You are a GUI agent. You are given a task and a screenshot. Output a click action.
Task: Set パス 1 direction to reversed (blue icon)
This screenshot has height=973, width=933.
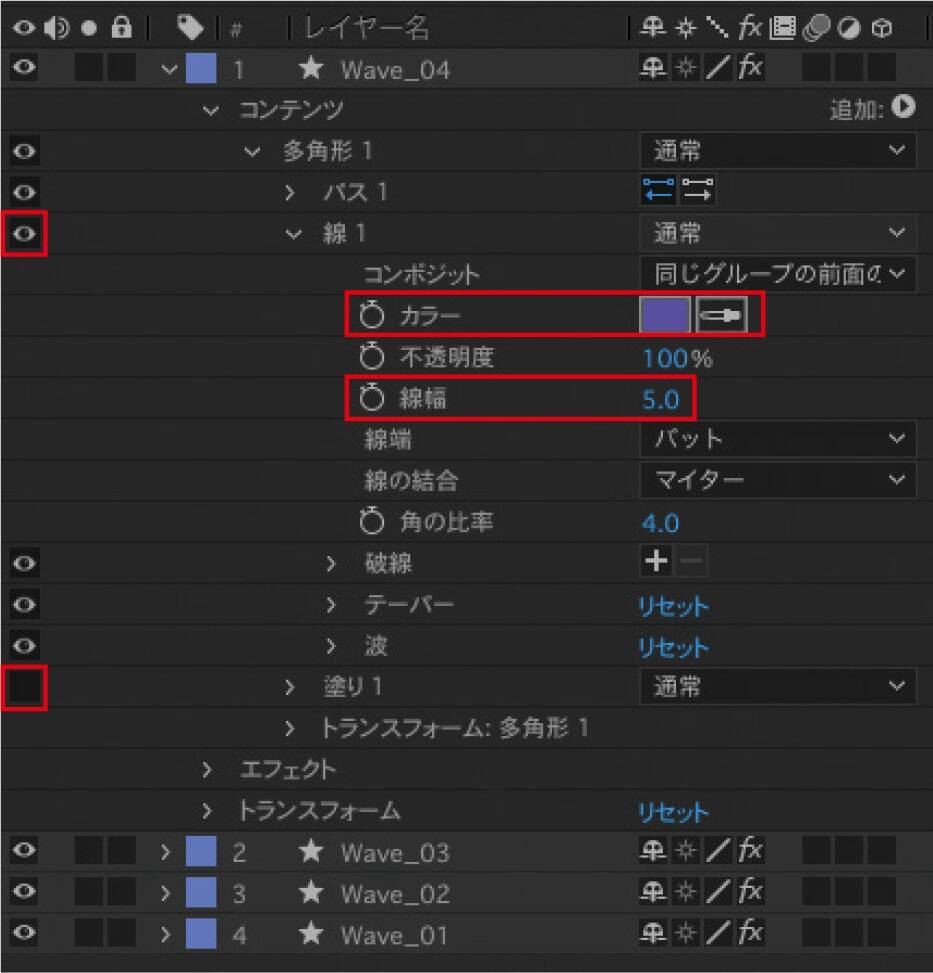(x=658, y=190)
